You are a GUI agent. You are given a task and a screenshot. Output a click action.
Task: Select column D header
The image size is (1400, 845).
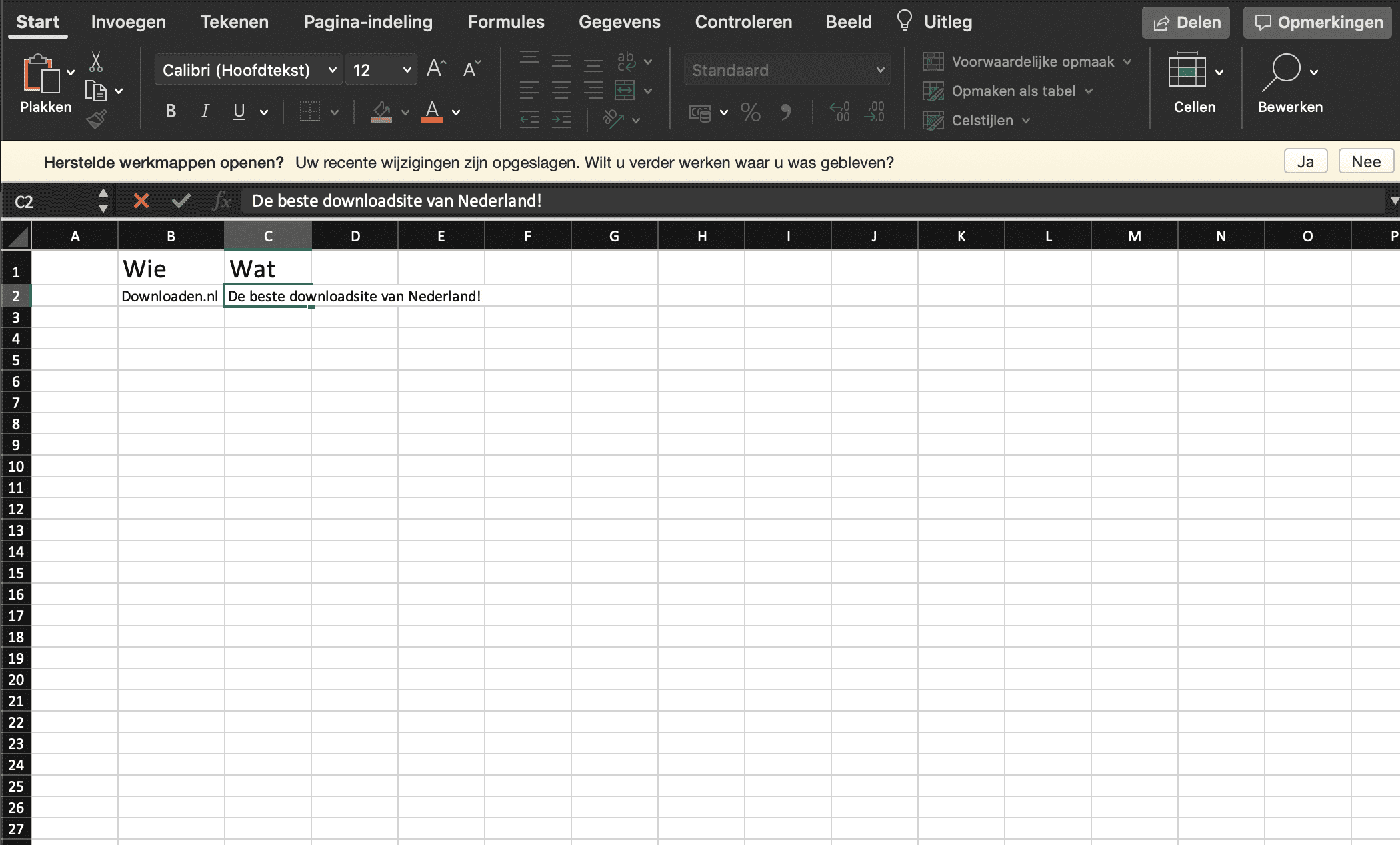355,236
